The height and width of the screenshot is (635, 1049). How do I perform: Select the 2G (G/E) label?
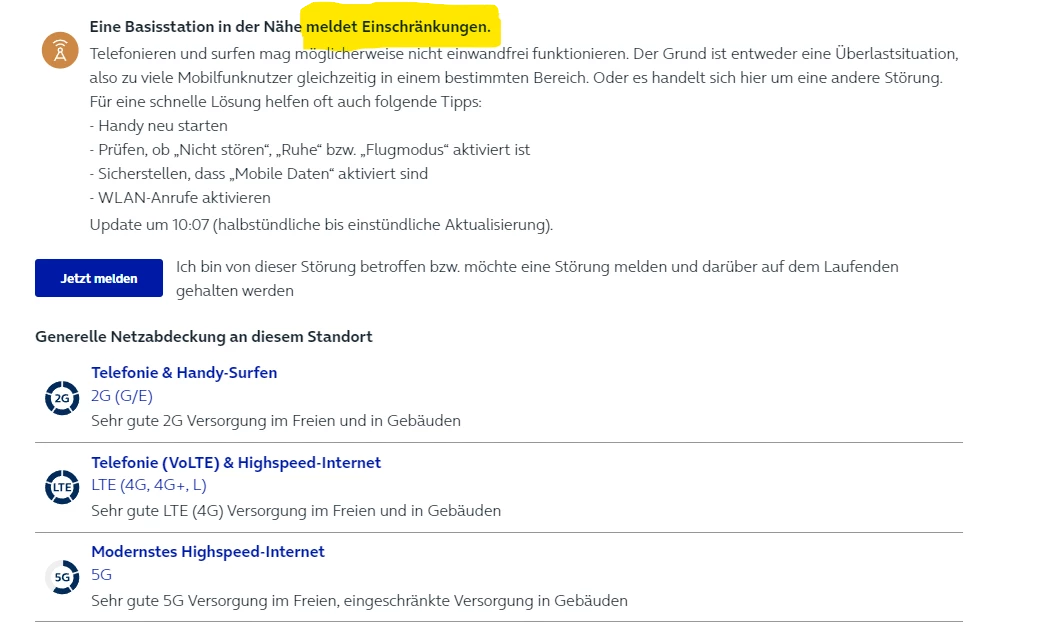tap(122, 396)
